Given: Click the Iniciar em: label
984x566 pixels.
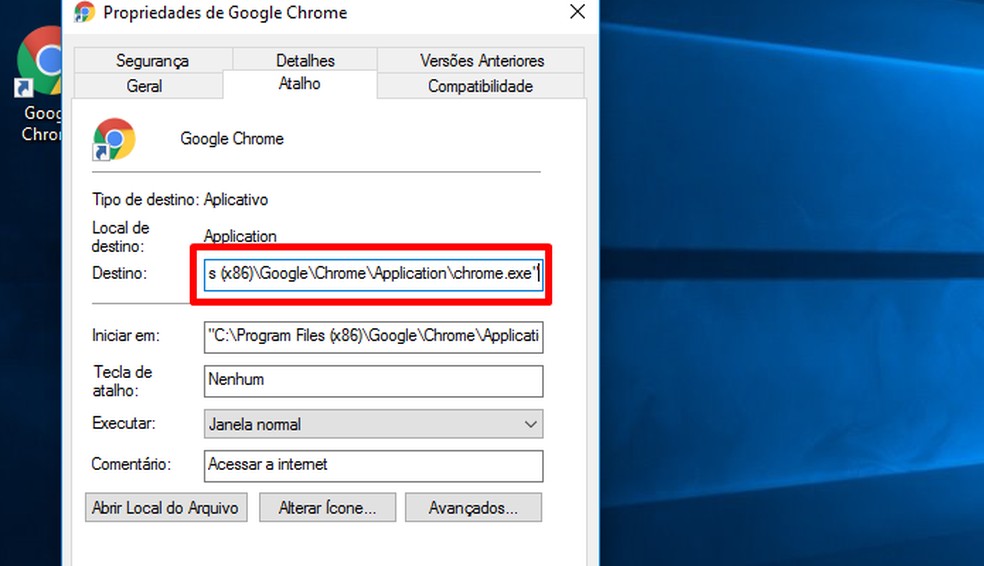Looking at the screenshot, I should [x=126, y=336].
